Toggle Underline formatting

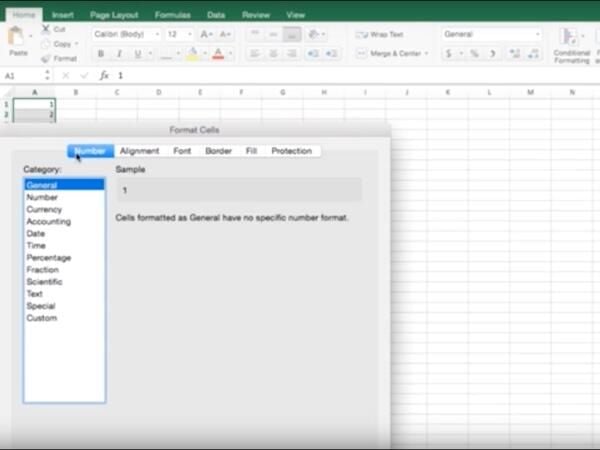[x=138, y=54]
